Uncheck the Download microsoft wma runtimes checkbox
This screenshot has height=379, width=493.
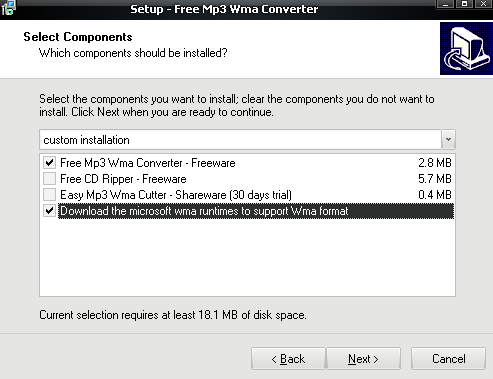click(x=49, y=211)
